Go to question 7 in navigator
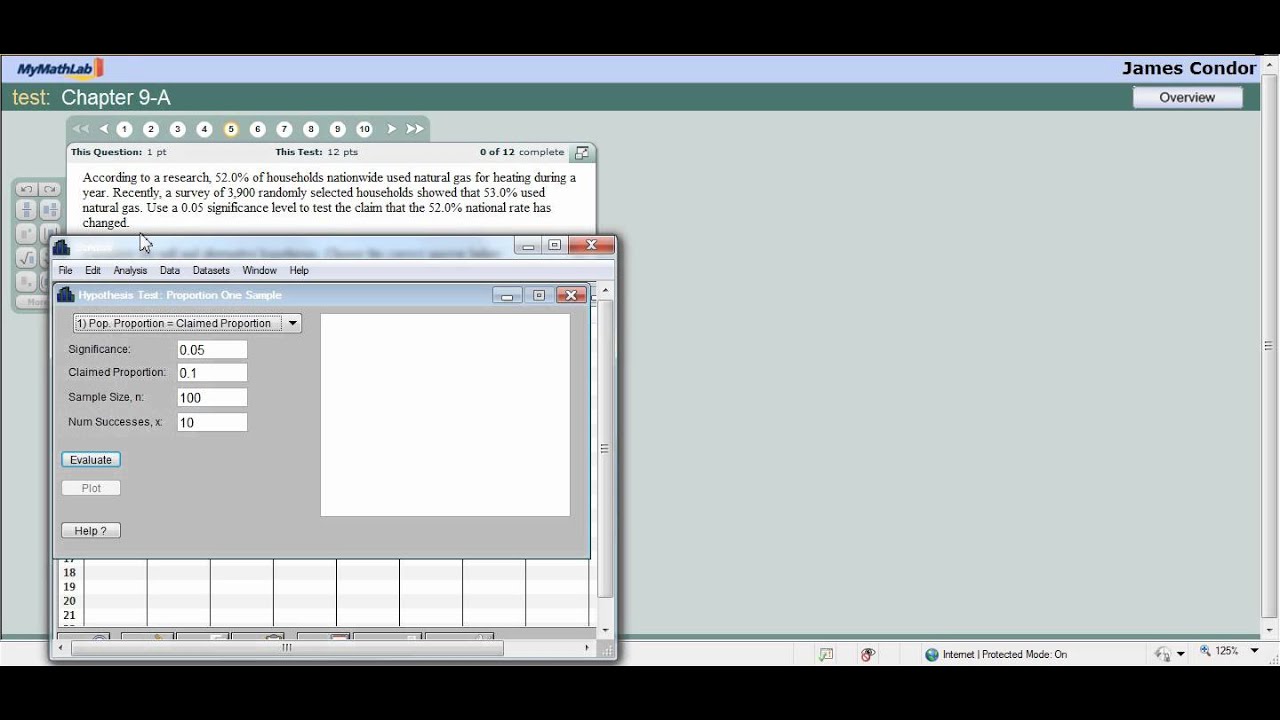The width and height of the screenshot is (1280, 720). 284,129
